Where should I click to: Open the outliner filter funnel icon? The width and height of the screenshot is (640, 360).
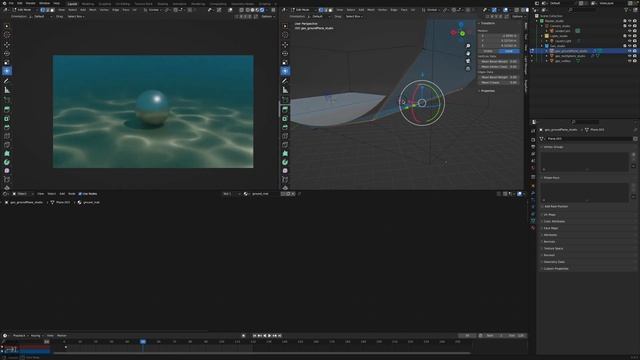(x=627, y=10)
